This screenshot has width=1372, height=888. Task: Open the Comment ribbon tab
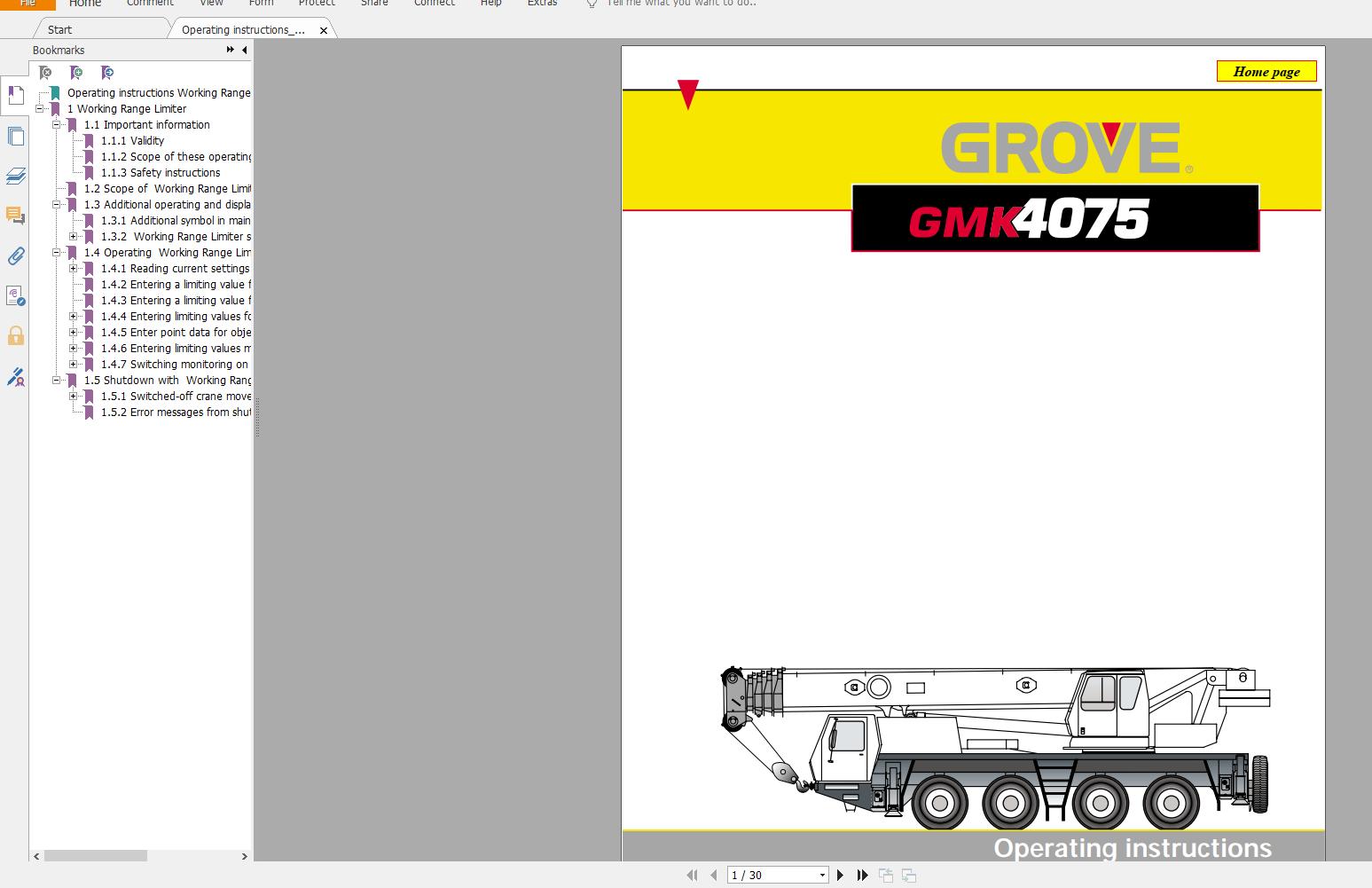[x=150, y=4]
